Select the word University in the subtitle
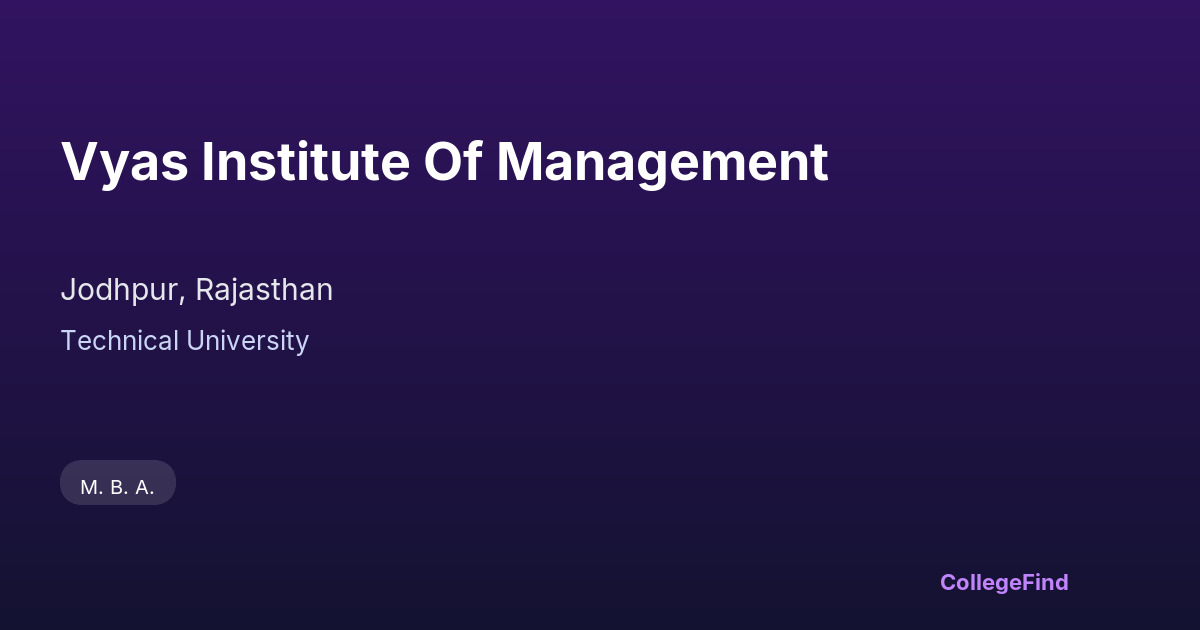This screenshot has height=630, width=1200. pos(249,341)
